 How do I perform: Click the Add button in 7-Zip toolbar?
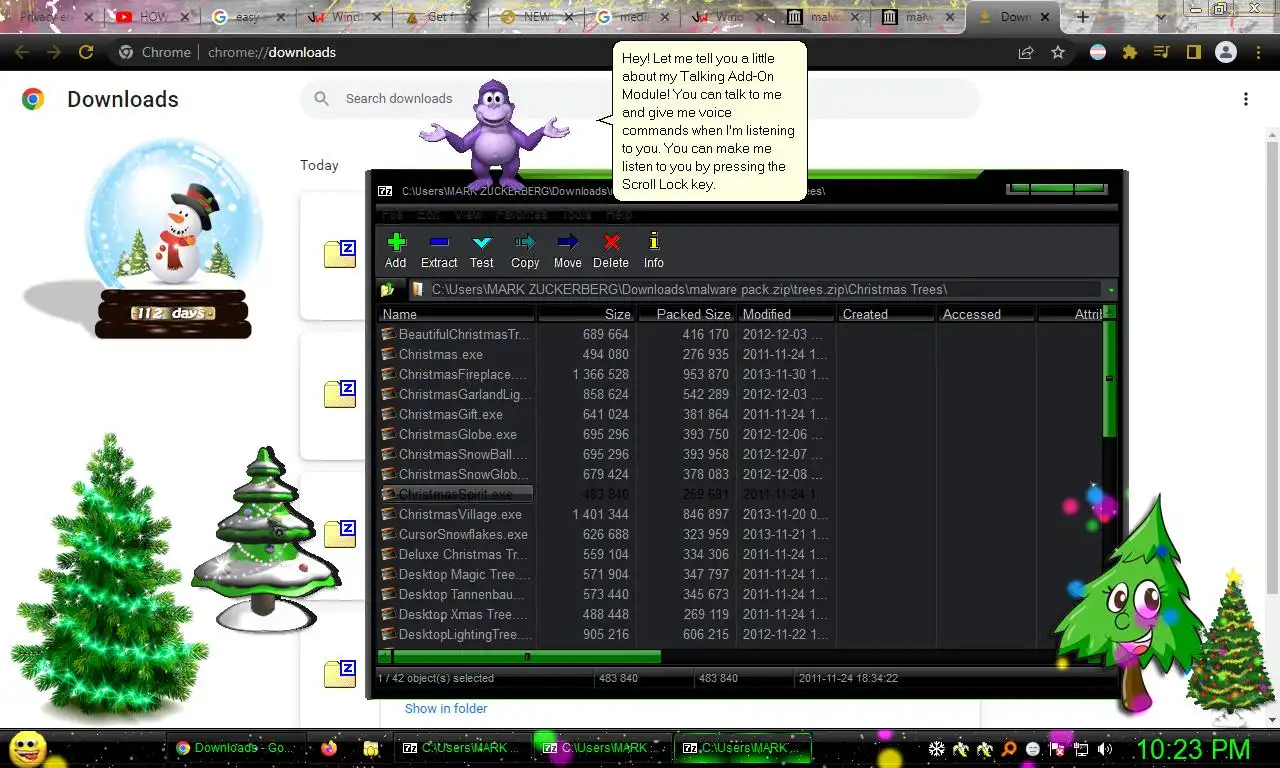coord(396,250)
